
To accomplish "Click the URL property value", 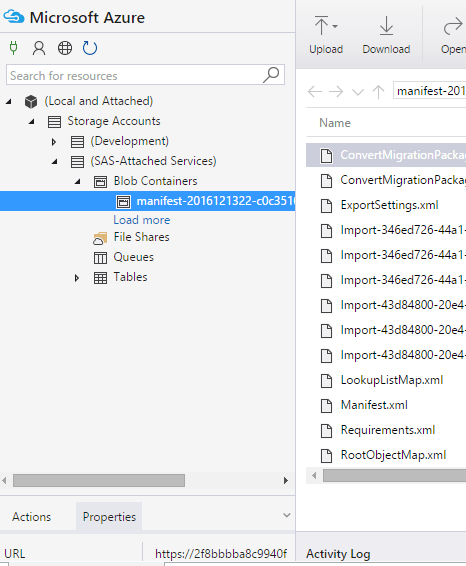I will (221, 553).
